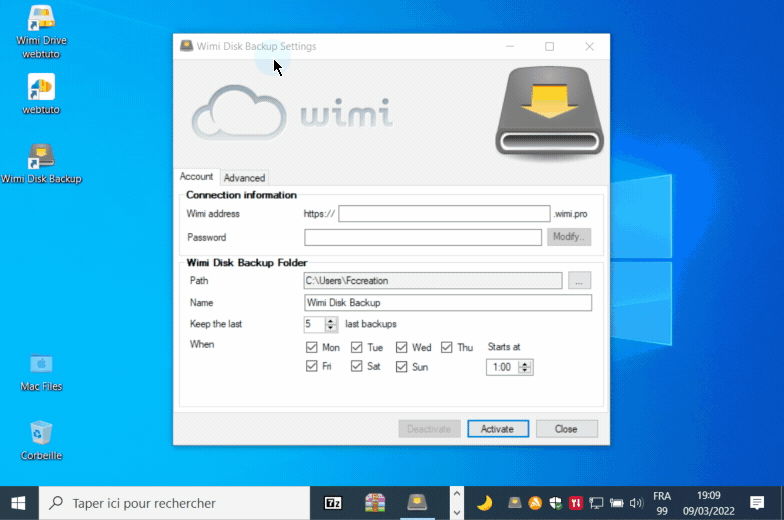Switch to the Advanced tab
Image resolution: width=784 pixels, height=520 pixels.
pyautogui.click(x=244, y=178)
